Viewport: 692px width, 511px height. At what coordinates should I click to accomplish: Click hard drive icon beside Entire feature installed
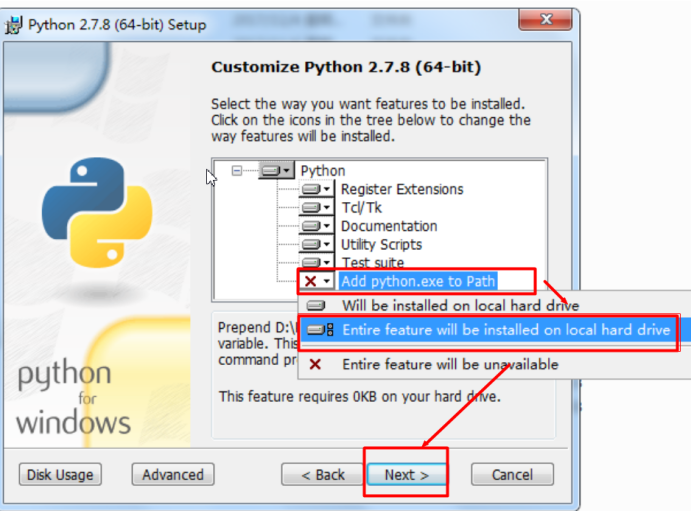click(x=320, y=330)
